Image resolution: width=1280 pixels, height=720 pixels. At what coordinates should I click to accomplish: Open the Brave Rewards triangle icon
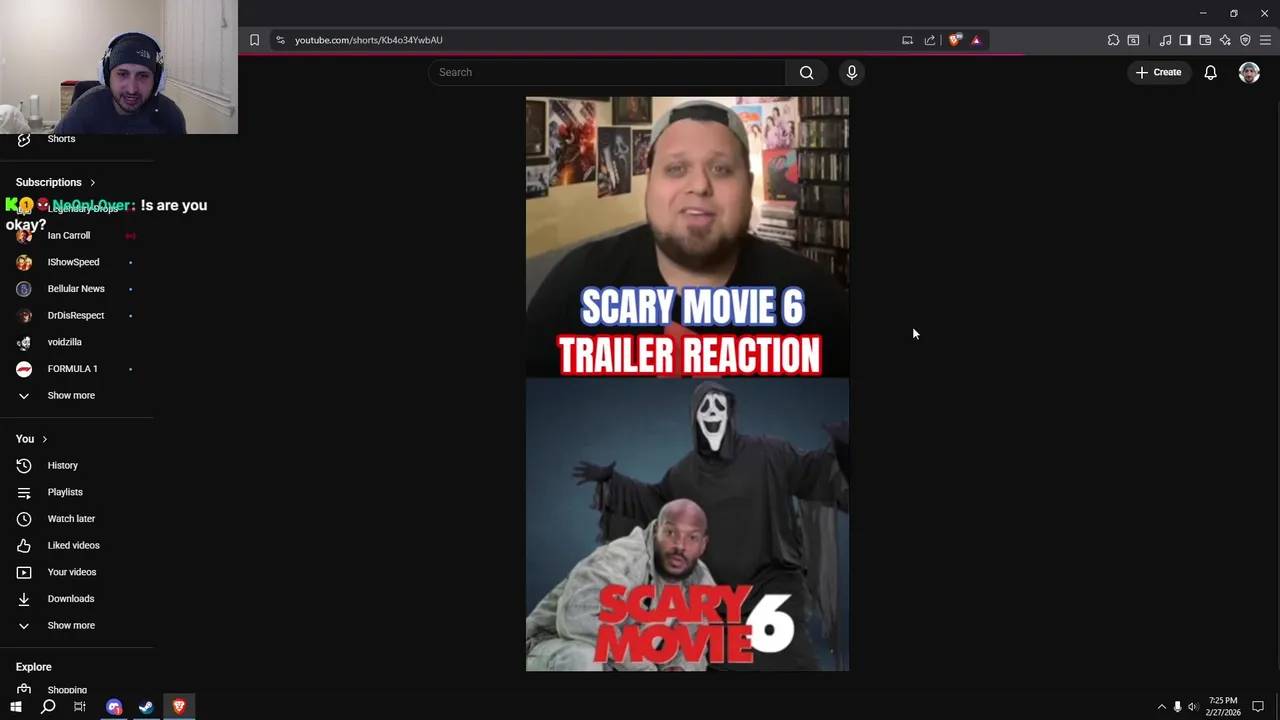[976, 40]
